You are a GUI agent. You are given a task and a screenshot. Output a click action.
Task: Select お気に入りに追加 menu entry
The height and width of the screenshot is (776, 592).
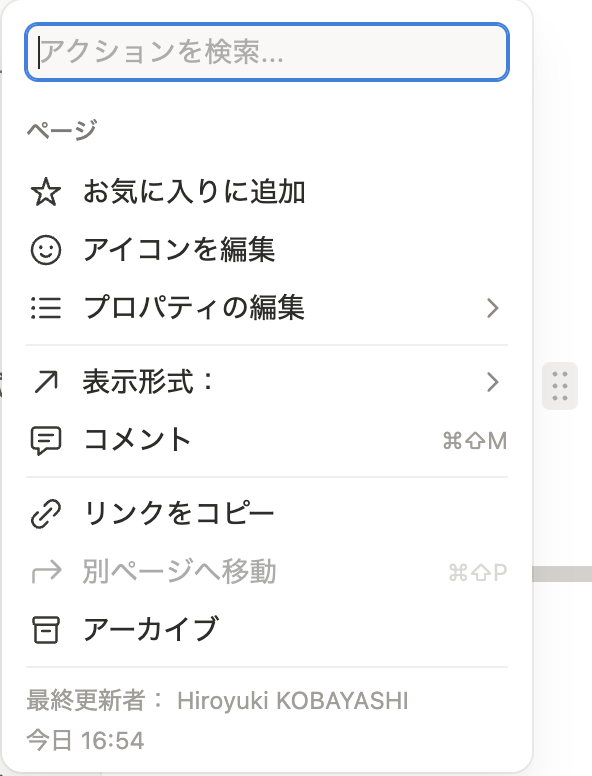[x=267, y=192]
